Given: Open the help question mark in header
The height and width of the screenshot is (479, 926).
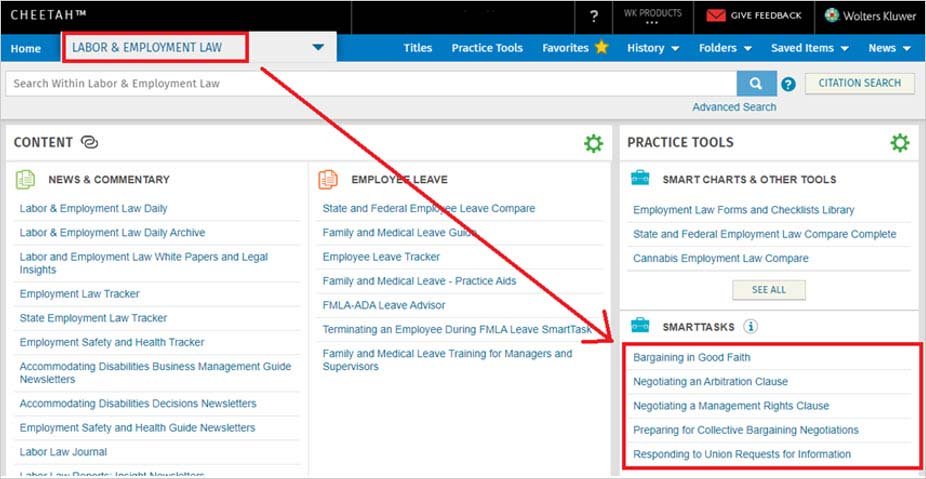Looking at the screenshot, I should [594, 16].
